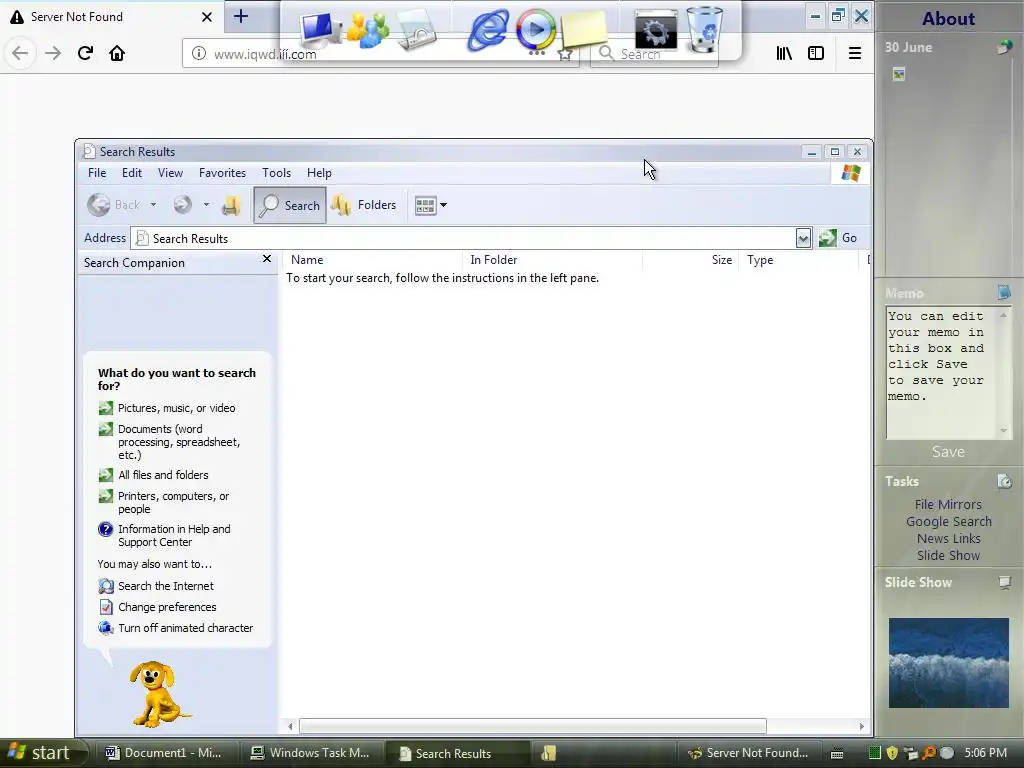Open the Tools menu
This screenshot has height=768, width=1024.
tap(276, 173)
